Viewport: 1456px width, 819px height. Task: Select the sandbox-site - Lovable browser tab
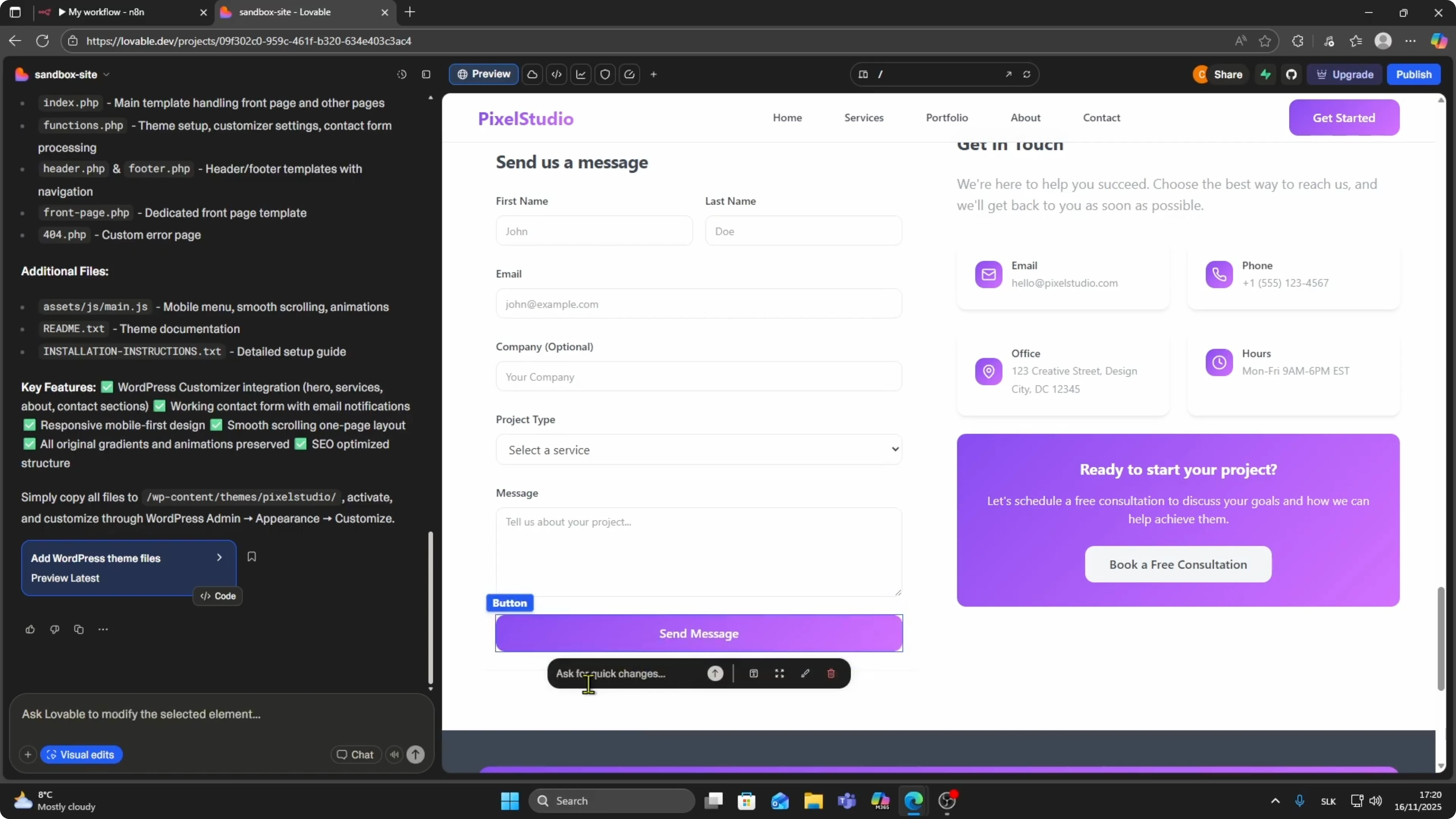(305, 12)
